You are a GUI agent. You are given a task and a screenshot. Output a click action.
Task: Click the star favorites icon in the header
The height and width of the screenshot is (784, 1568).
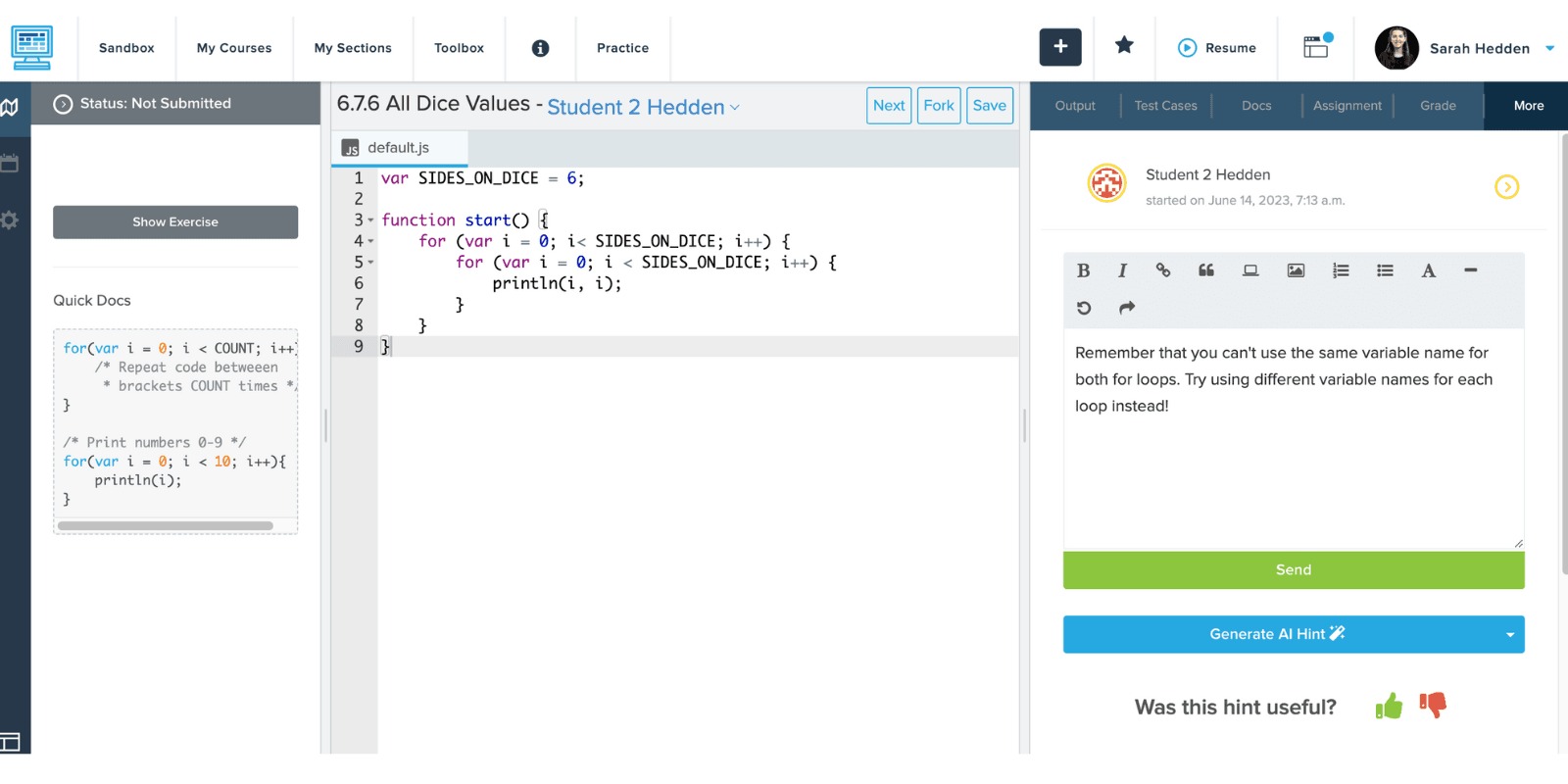pos(1124,45)
